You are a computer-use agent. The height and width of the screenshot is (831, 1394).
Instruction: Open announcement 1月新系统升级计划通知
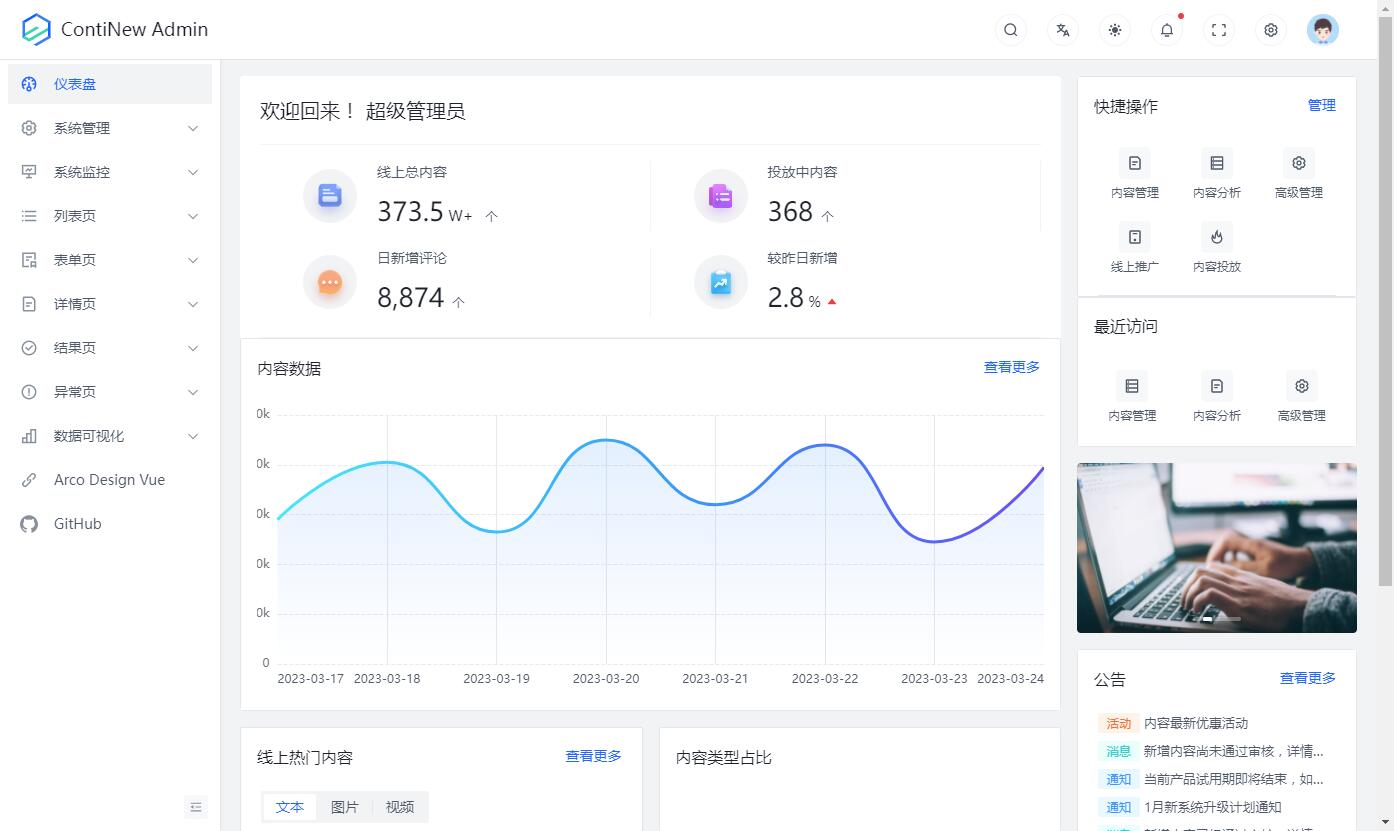coord(1212,807)
